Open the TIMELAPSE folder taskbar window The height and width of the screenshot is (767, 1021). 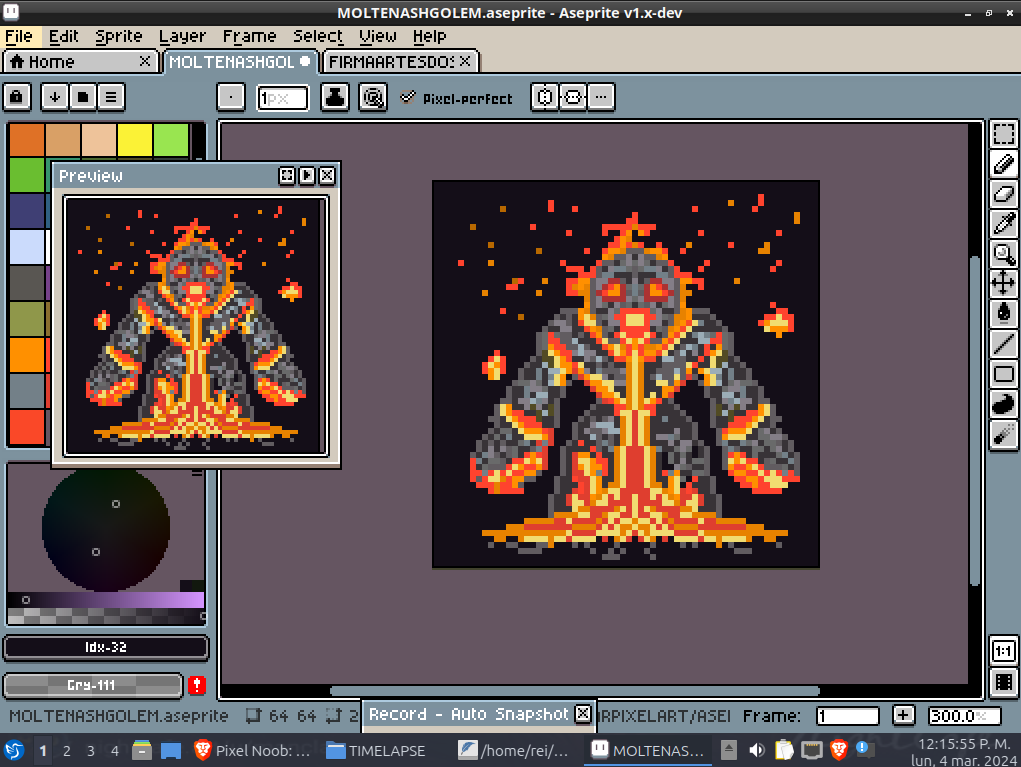coord(376,751)
